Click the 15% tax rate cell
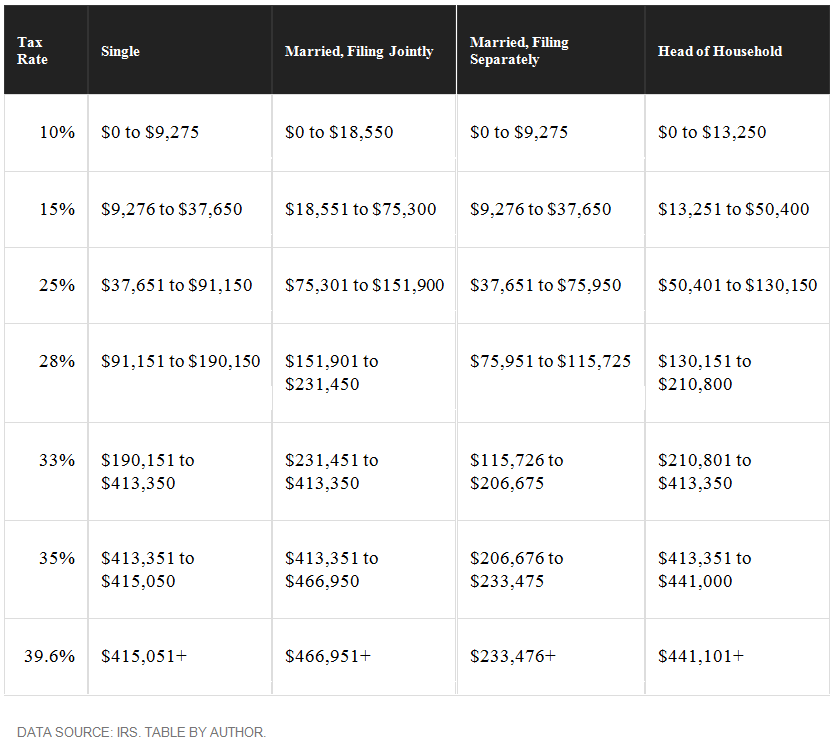Viewport: 833px width, 744px height. click(57, 209)
